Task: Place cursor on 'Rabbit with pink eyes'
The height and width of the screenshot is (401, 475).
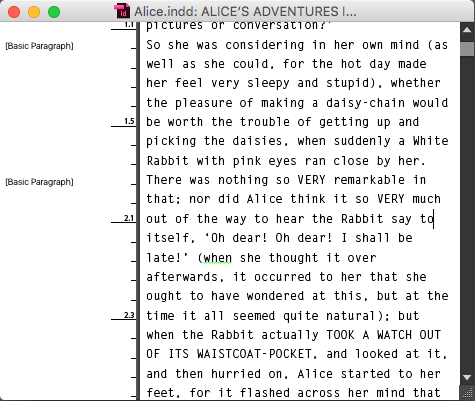Action: point(221,161)
